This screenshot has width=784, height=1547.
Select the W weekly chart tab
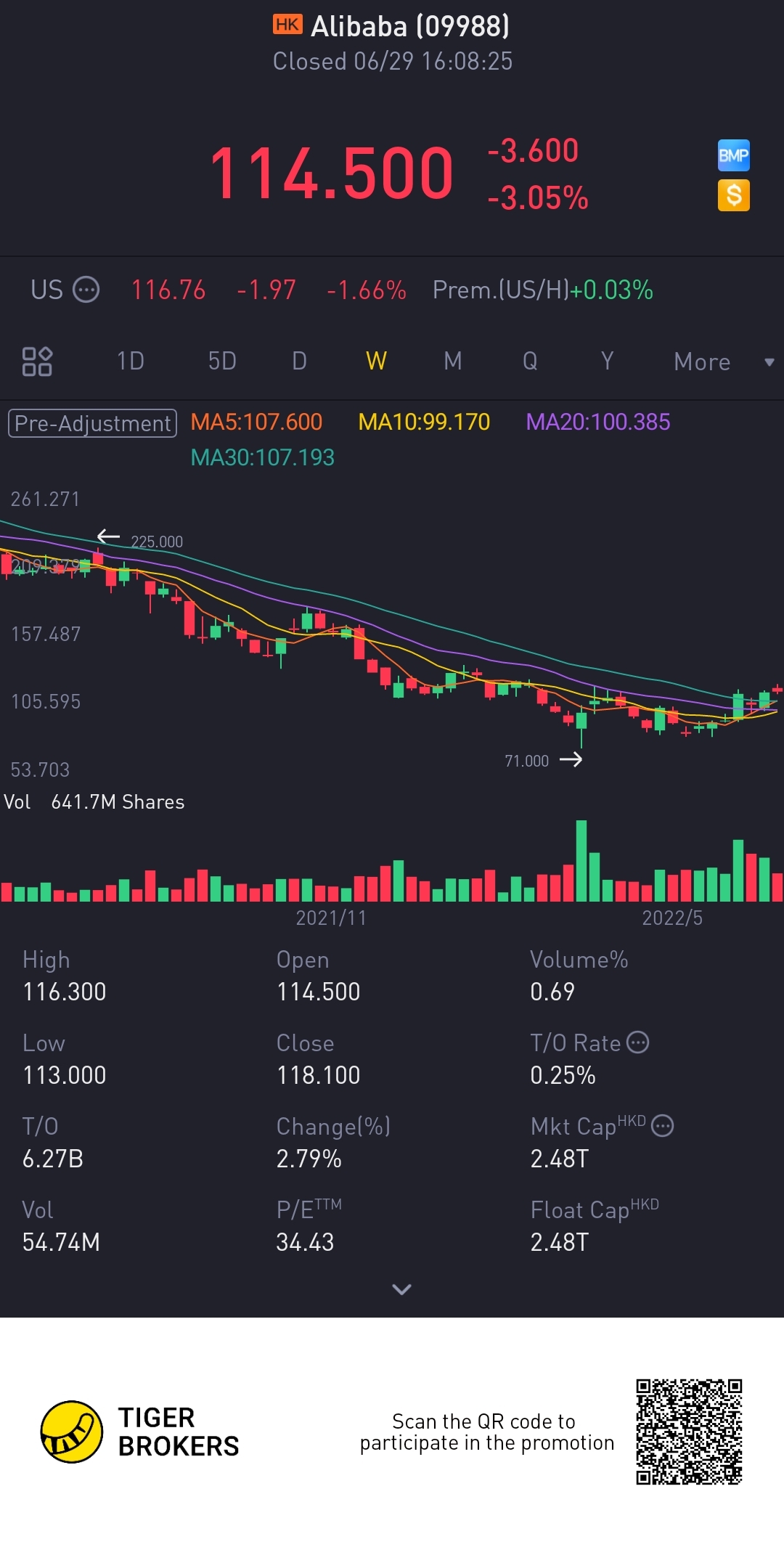[376, 361]
